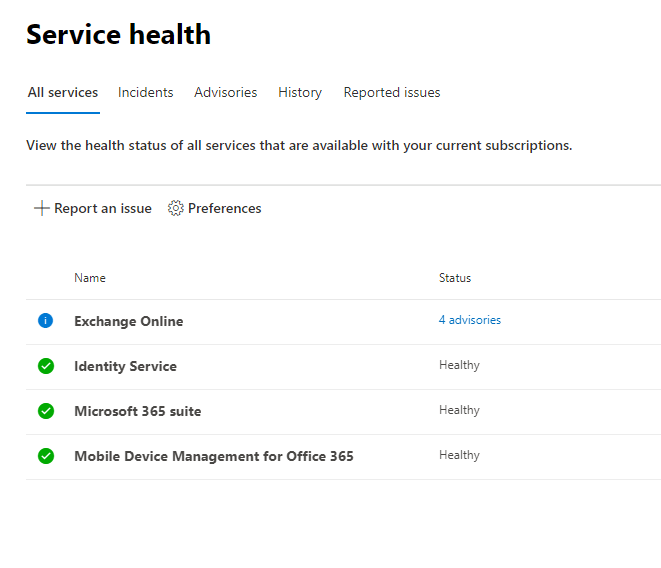Select the Microsoft 365 suite name
Viewport: 661px width, 568px height.
(137, 411)
